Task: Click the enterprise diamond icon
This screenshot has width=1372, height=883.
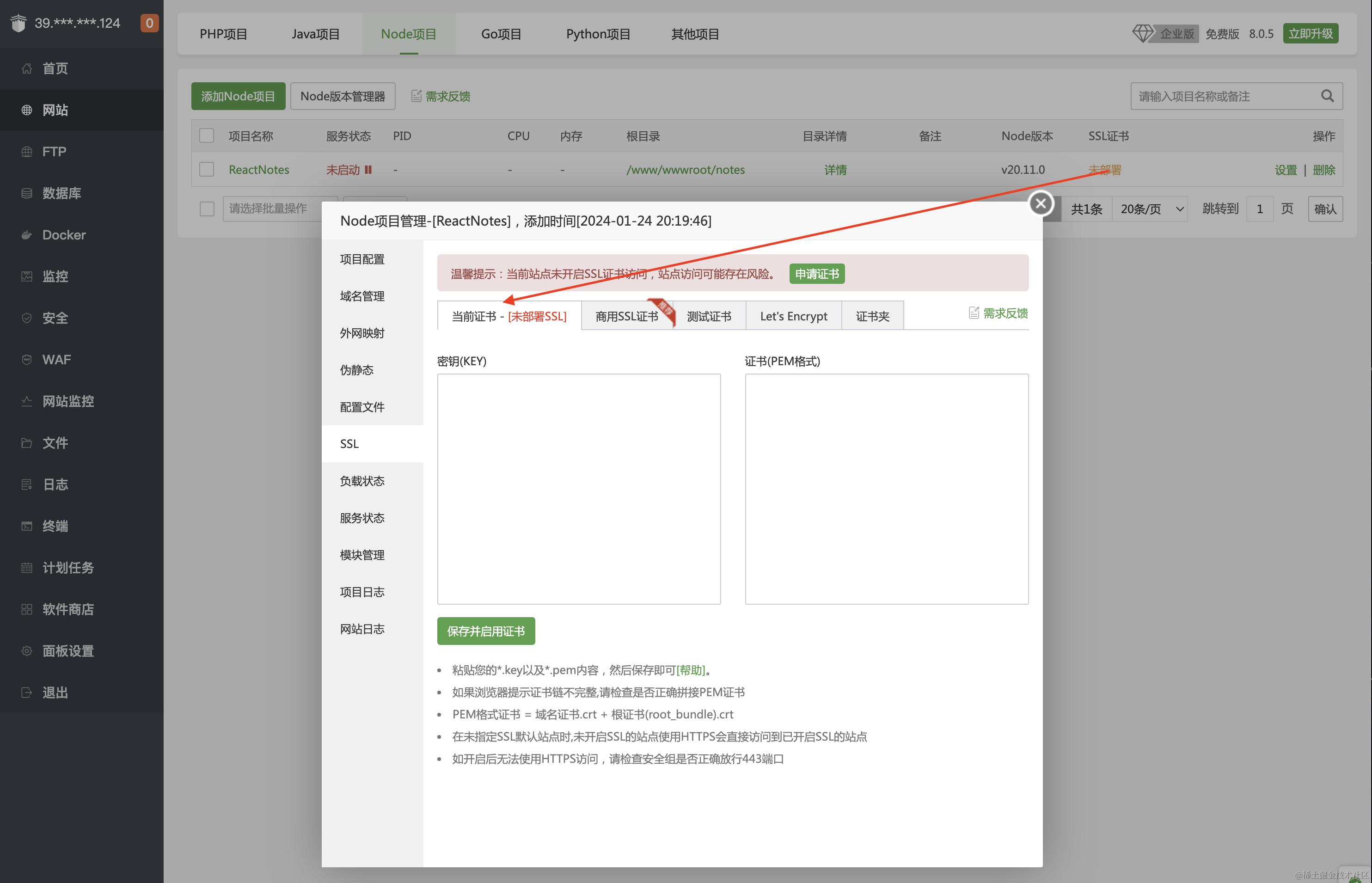Action: click(1142, 33)
